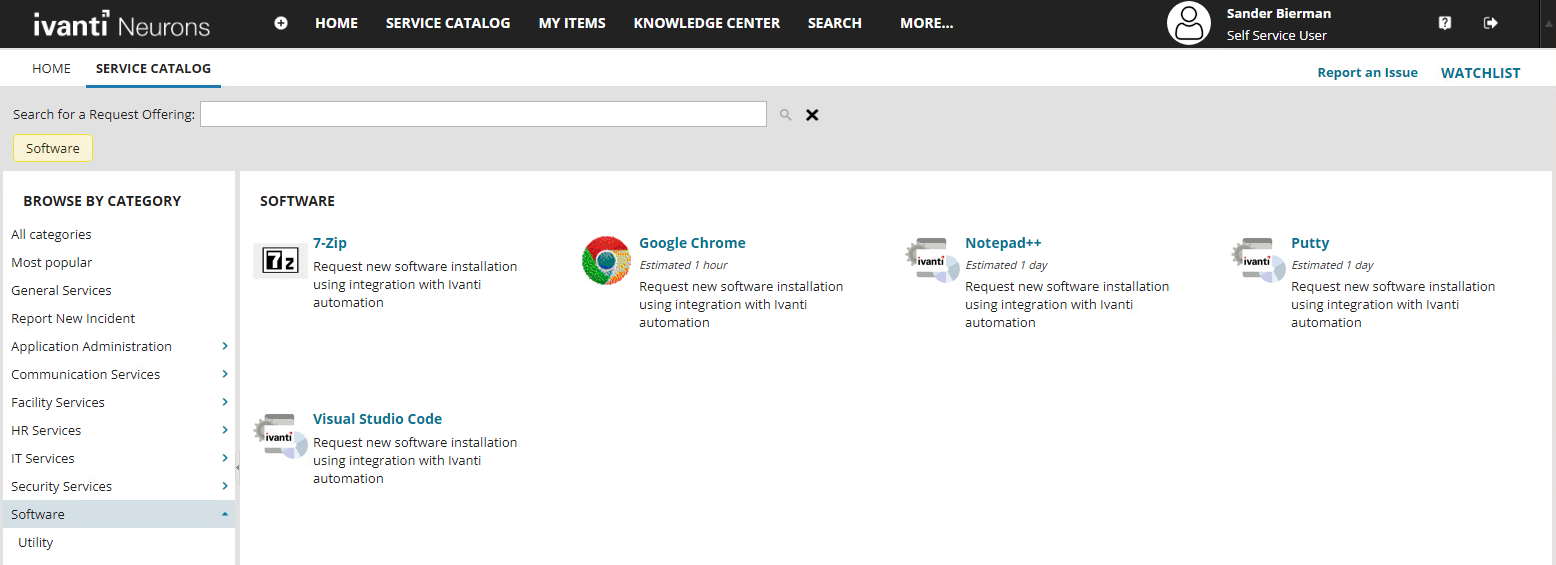Screen dimensions: 1556x565
Task: Select All categories in sidebar
Action: [x=51, y=234]
